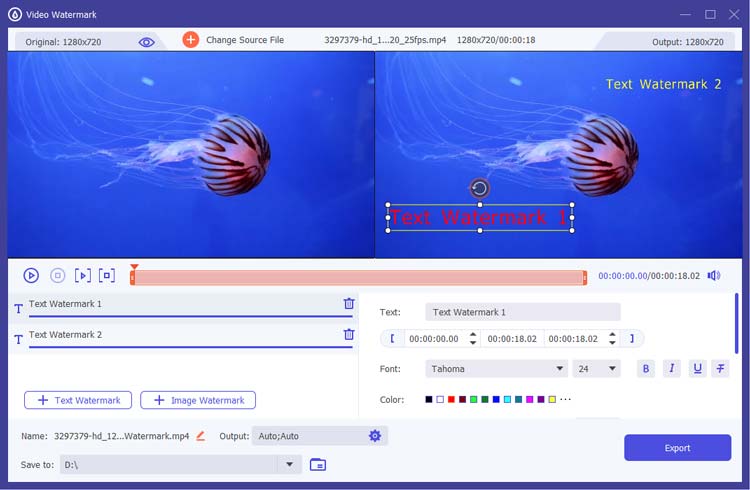This screenshot has height=490, width=750.
Task: Click the middle duration field 00:00:18.02
Action: tap(512, 339)
